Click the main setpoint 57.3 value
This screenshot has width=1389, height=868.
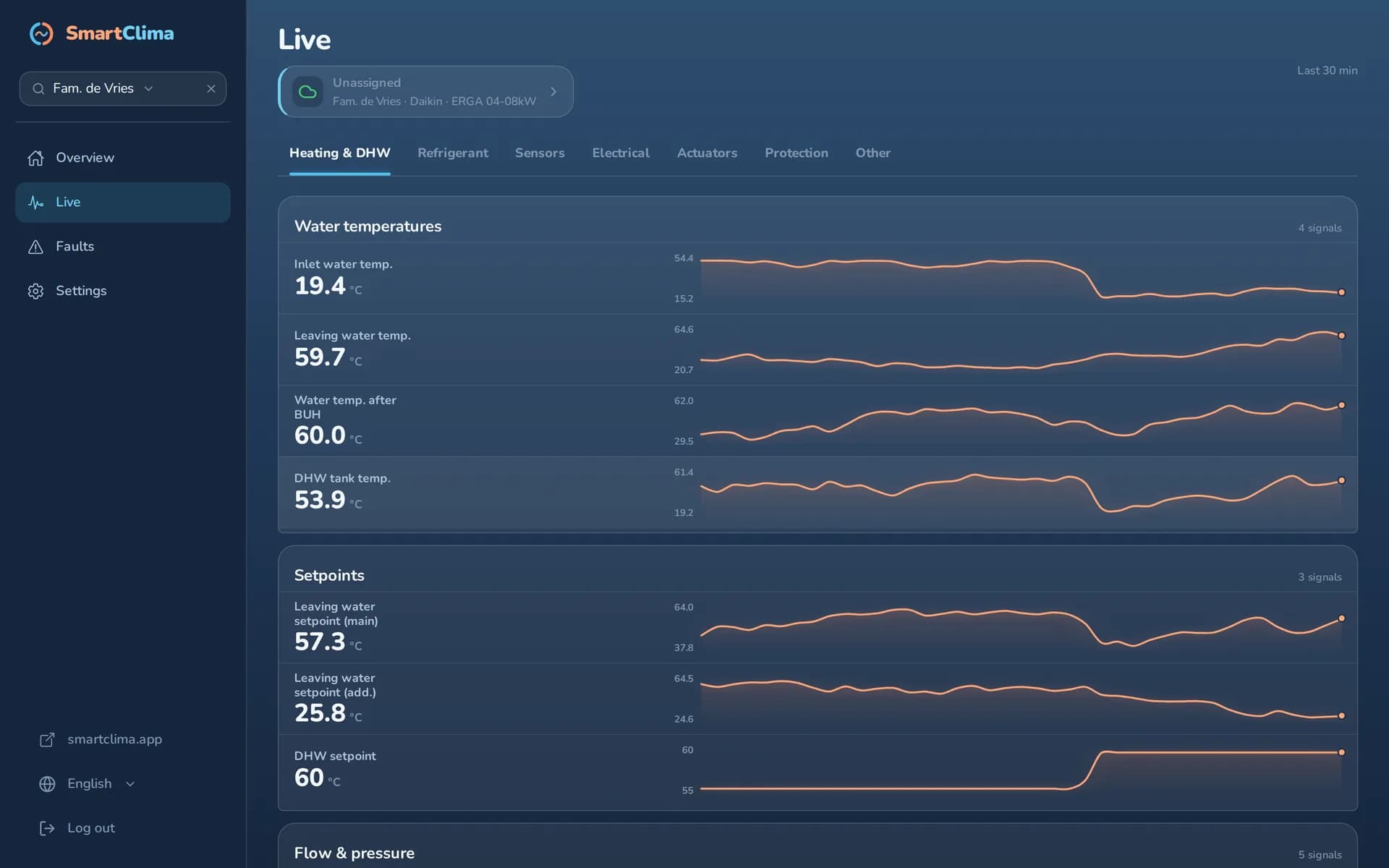coord(320,642)
